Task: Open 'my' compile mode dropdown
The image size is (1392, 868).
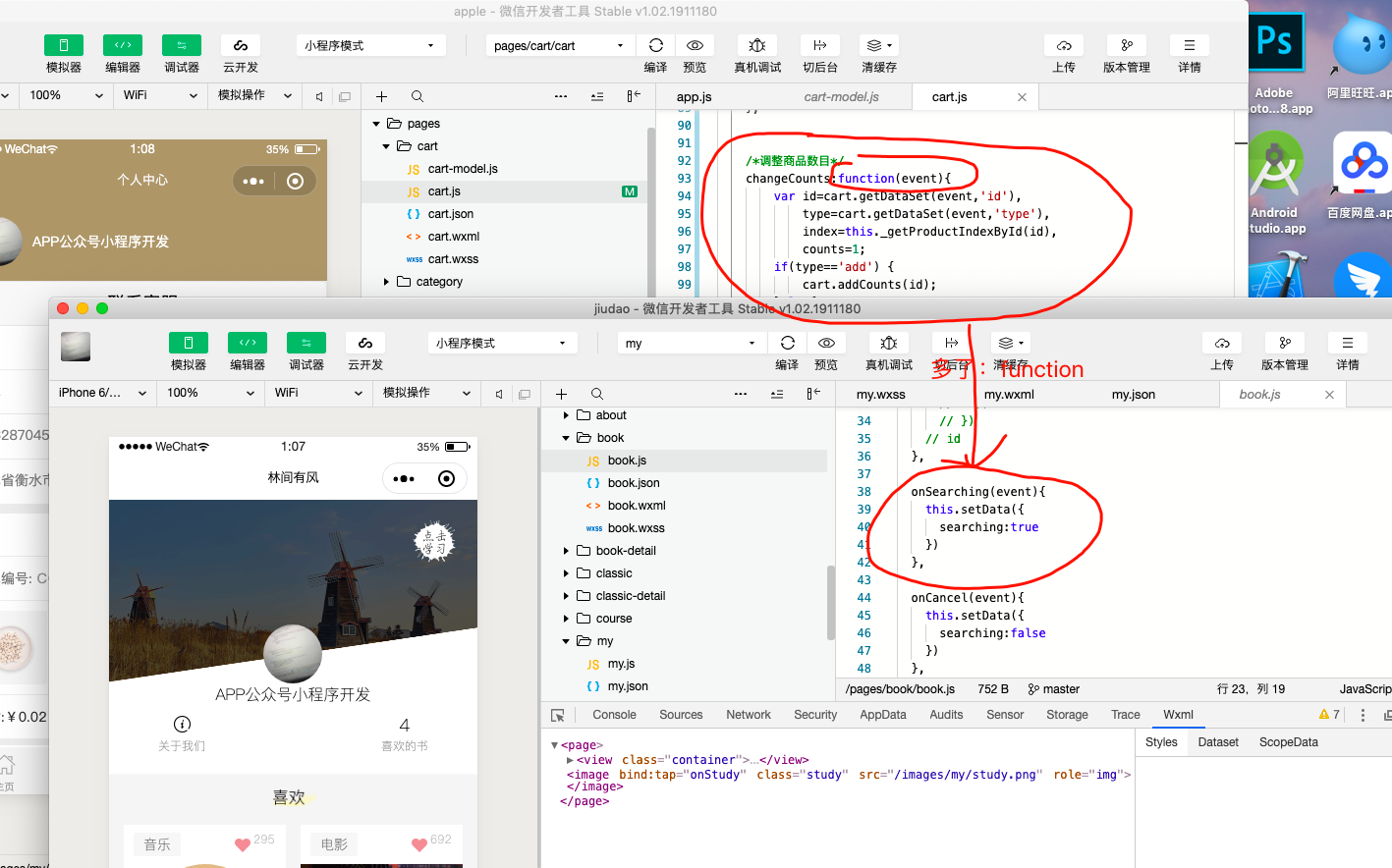Action: tap(692, 343)
